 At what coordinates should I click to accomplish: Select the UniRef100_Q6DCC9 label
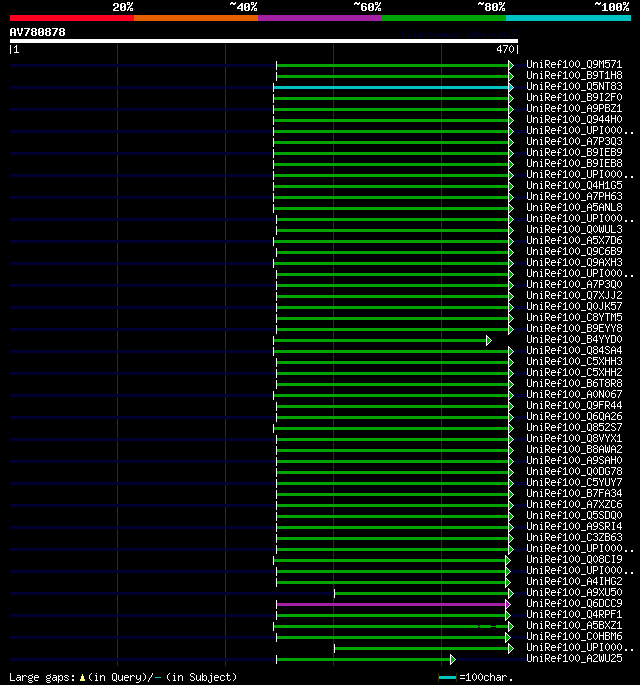pos(574,604)
